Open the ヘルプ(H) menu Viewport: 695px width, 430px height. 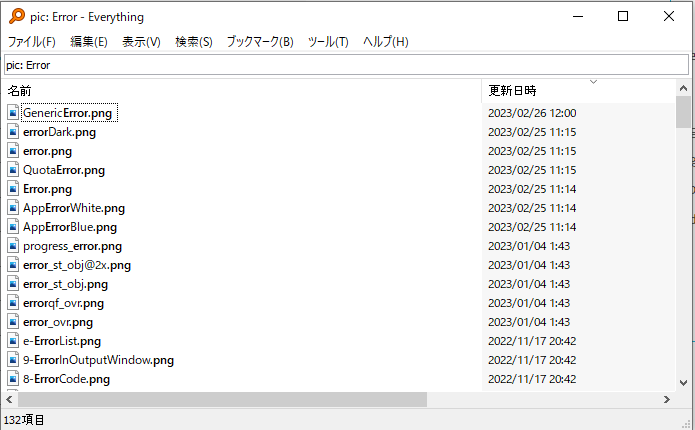click(386, 42)
